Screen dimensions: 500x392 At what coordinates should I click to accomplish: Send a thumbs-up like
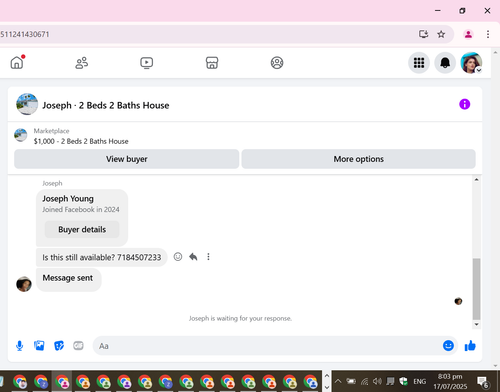(x=470, y=346)
